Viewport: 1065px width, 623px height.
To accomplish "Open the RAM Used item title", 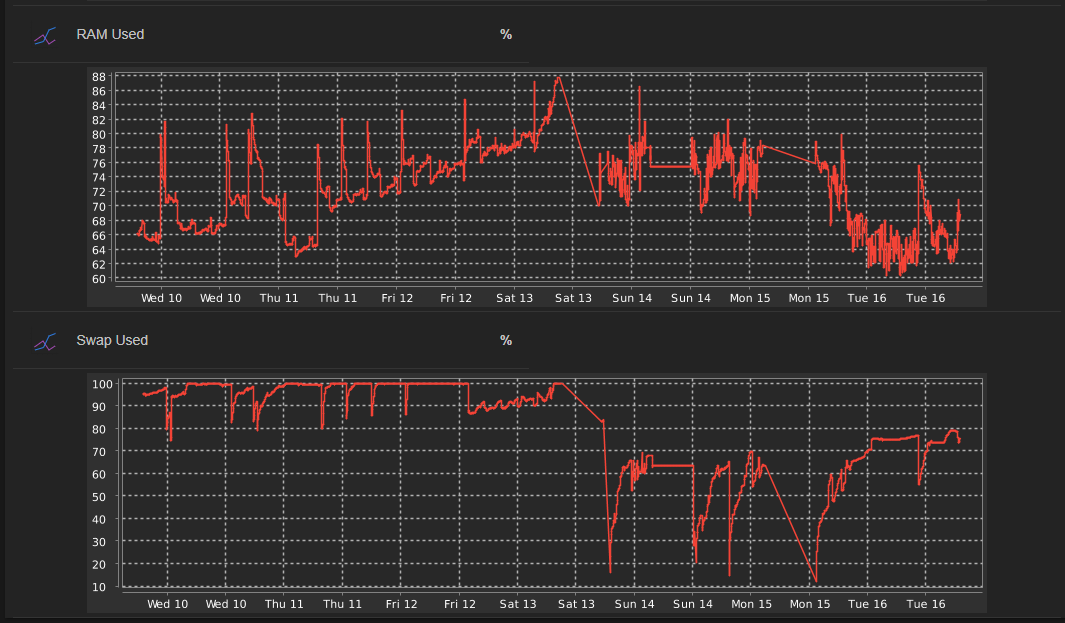I will pos(110,34).
